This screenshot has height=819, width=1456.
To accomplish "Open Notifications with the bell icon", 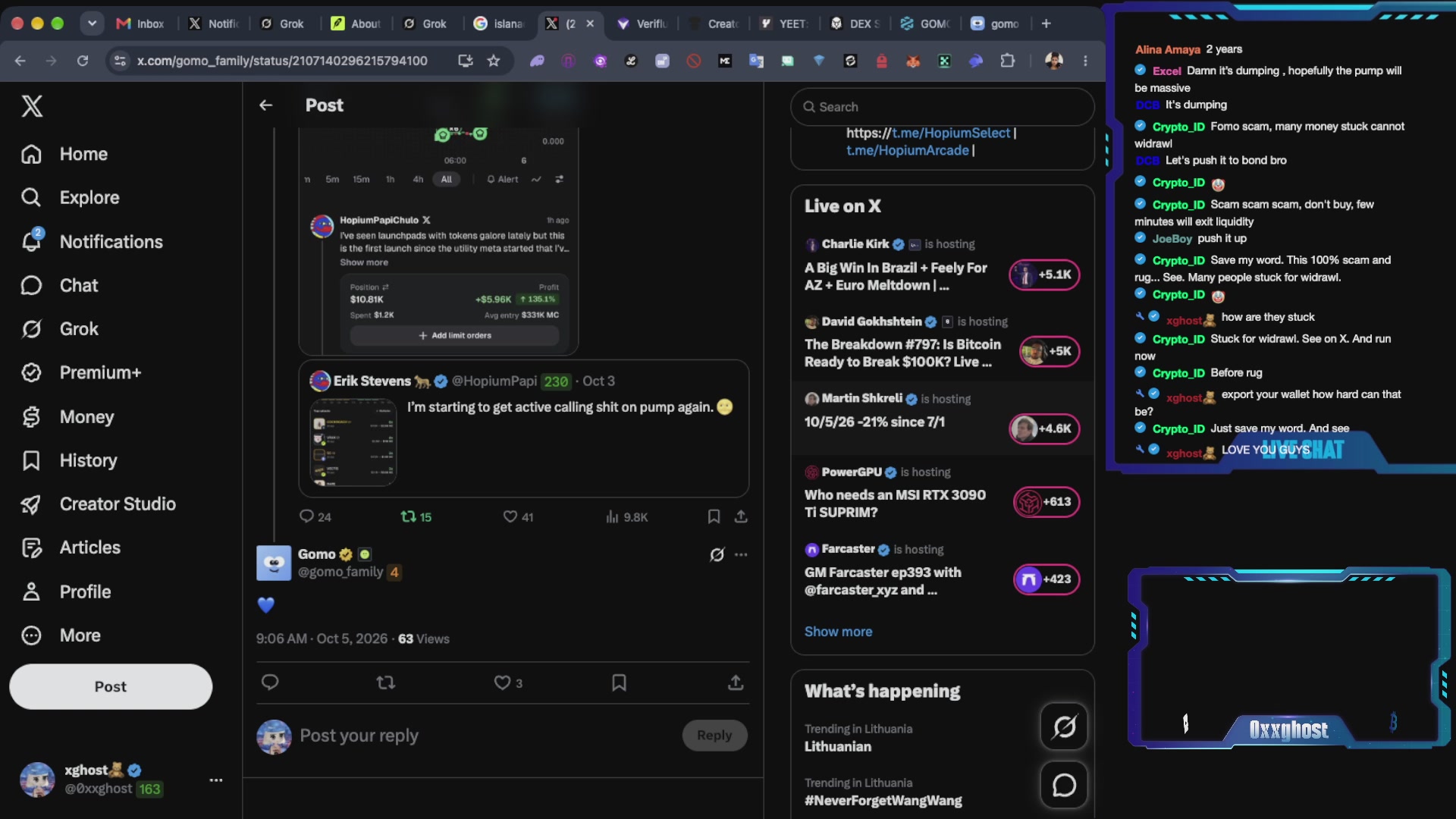I will tap(92, 242).
